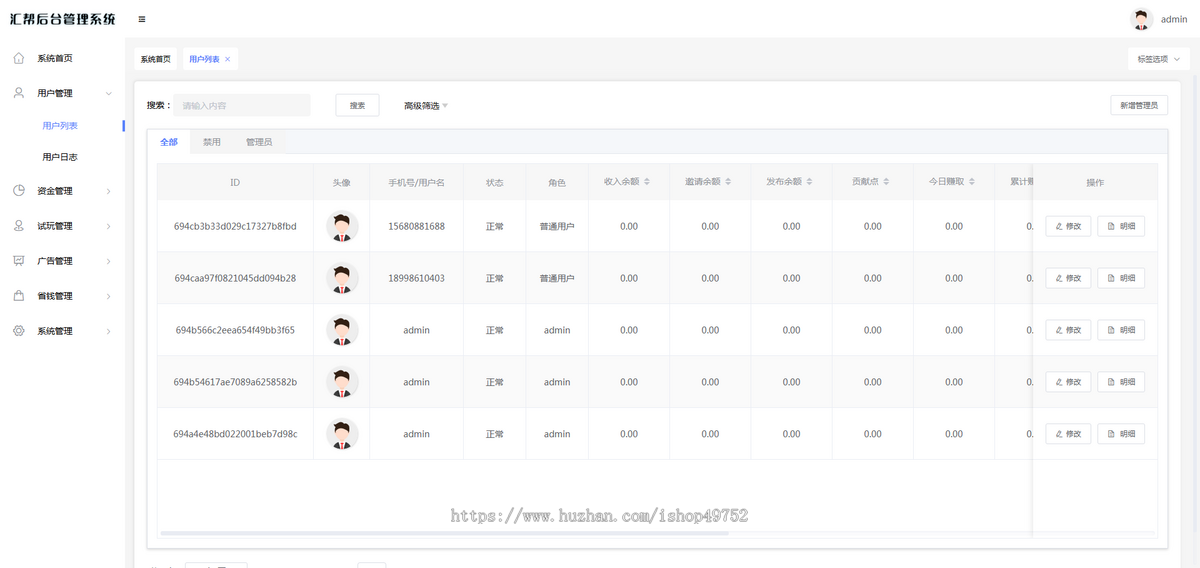Expand the 资金管理 sidebar menu

point(109,191)
